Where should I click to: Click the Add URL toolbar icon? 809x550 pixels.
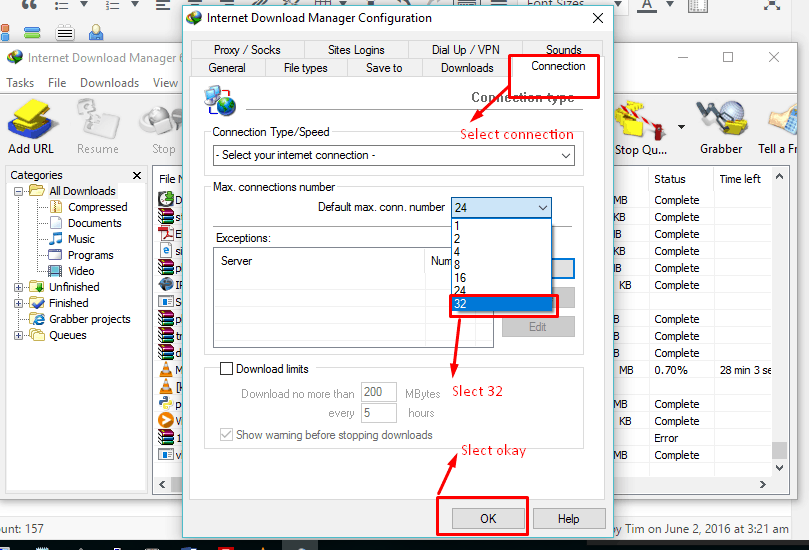[31, 125]
